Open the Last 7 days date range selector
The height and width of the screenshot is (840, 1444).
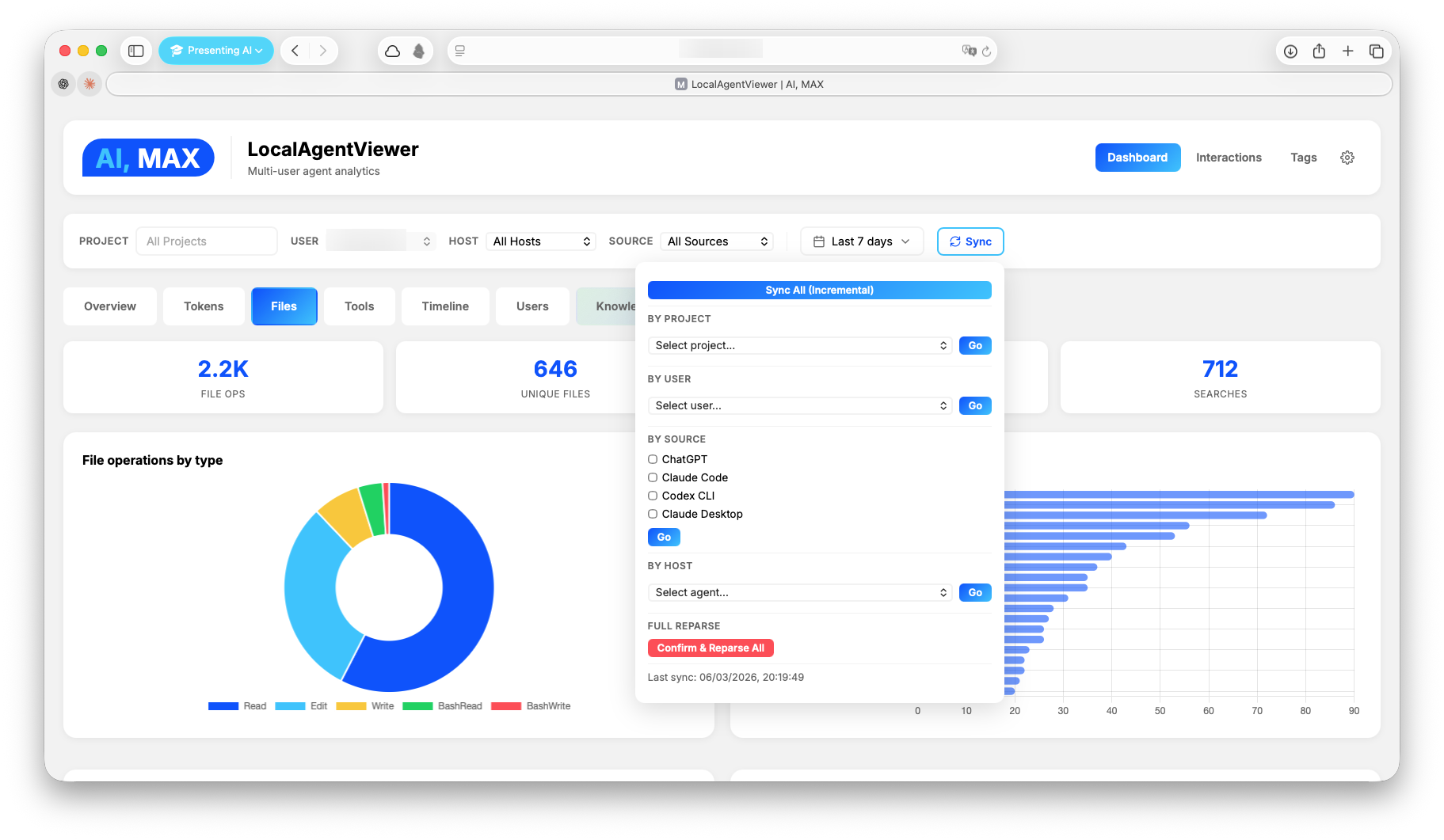[861, 241]
